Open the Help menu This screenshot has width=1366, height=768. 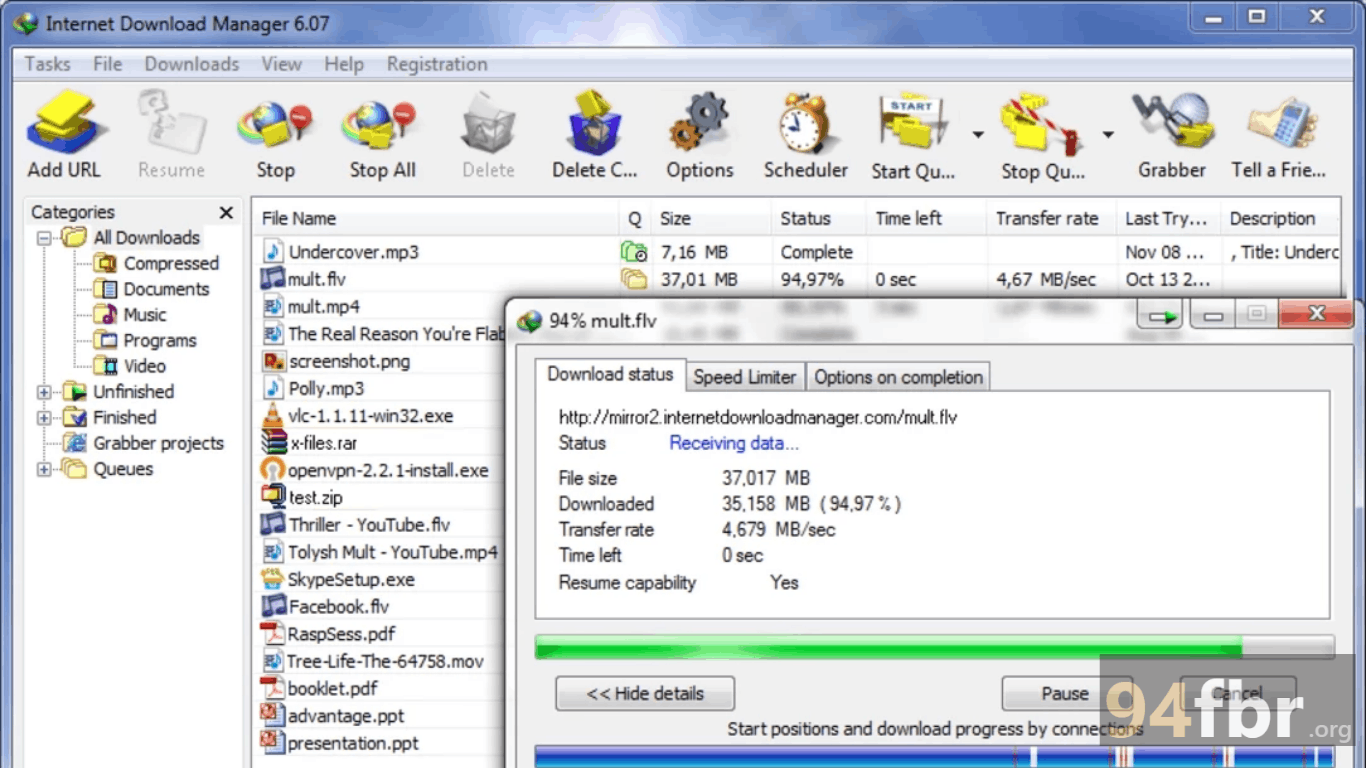pyautogui.click(x=344, y=64)
